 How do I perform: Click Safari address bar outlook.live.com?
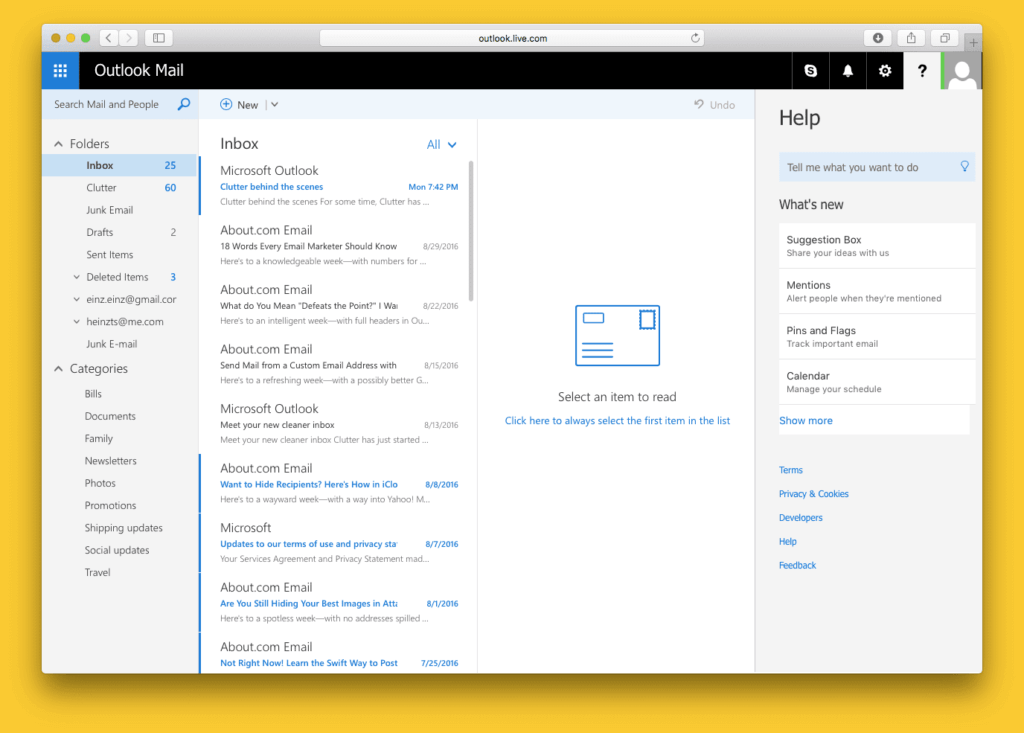[x=512, y=38]
